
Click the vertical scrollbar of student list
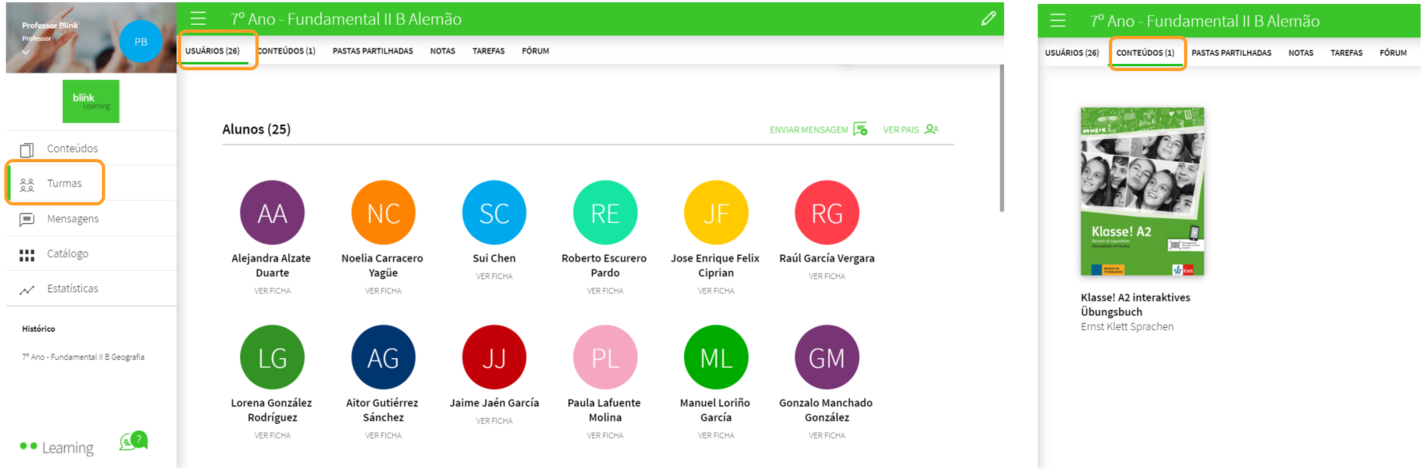[x=1001, y=140]
